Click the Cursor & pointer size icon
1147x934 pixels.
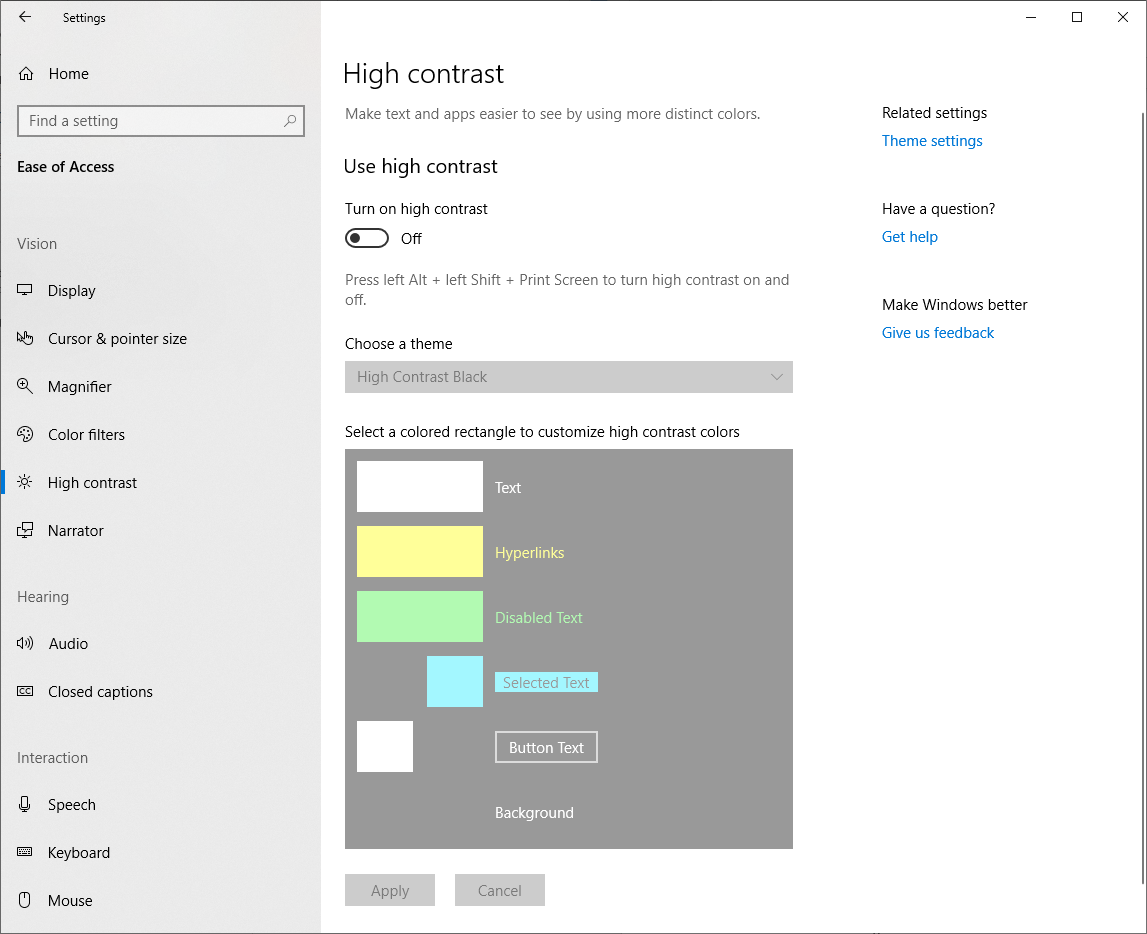pyautogui.click(x=25, y=338)
